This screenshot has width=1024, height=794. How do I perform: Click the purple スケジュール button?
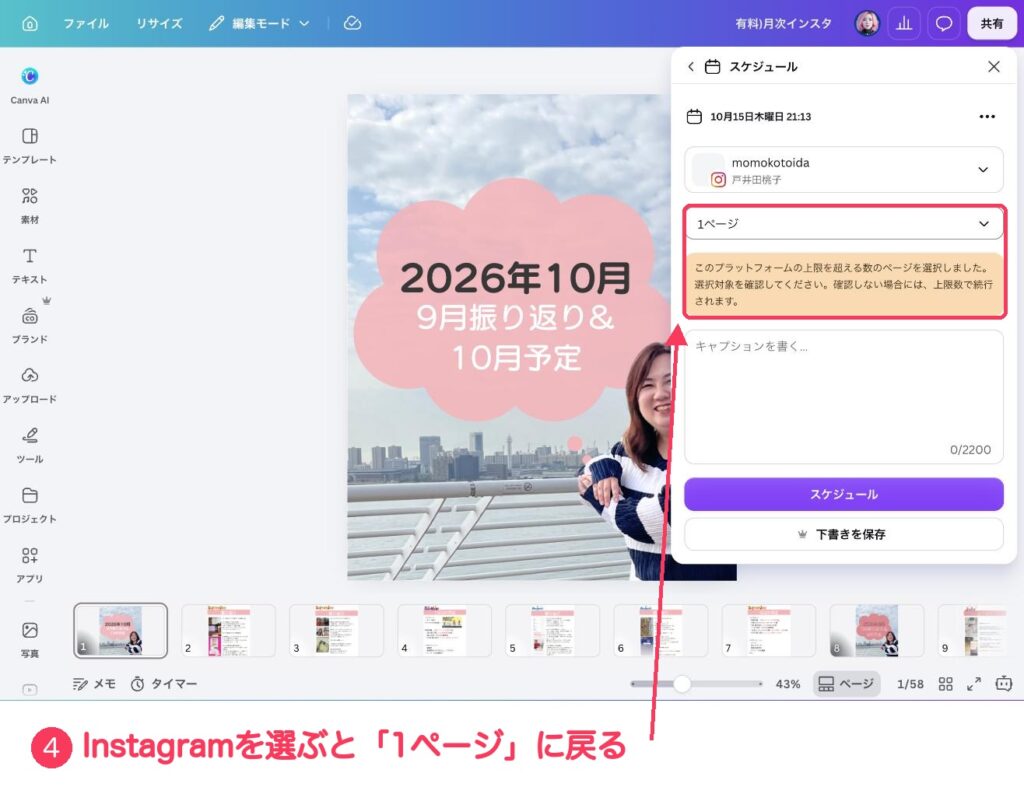tap(844, 494)
